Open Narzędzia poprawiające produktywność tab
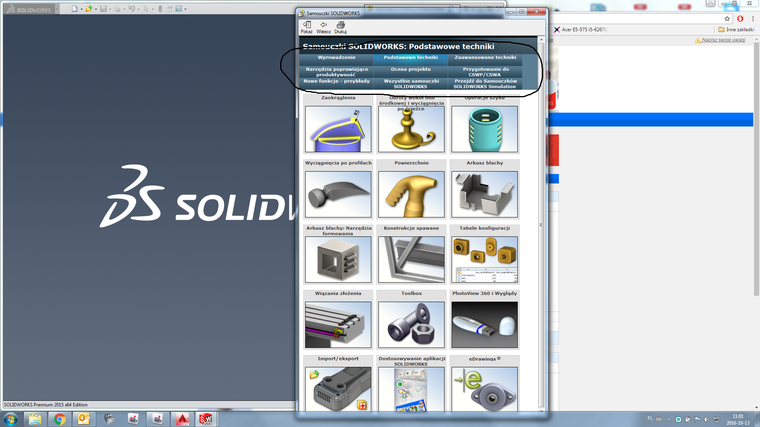760x427 pixels. pos(336,72)
